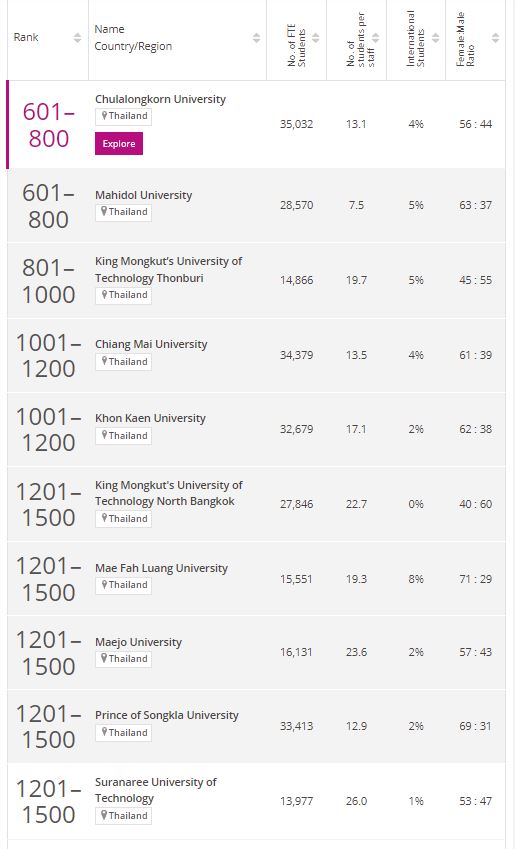Open Mahidol University page

coord(144,195)
